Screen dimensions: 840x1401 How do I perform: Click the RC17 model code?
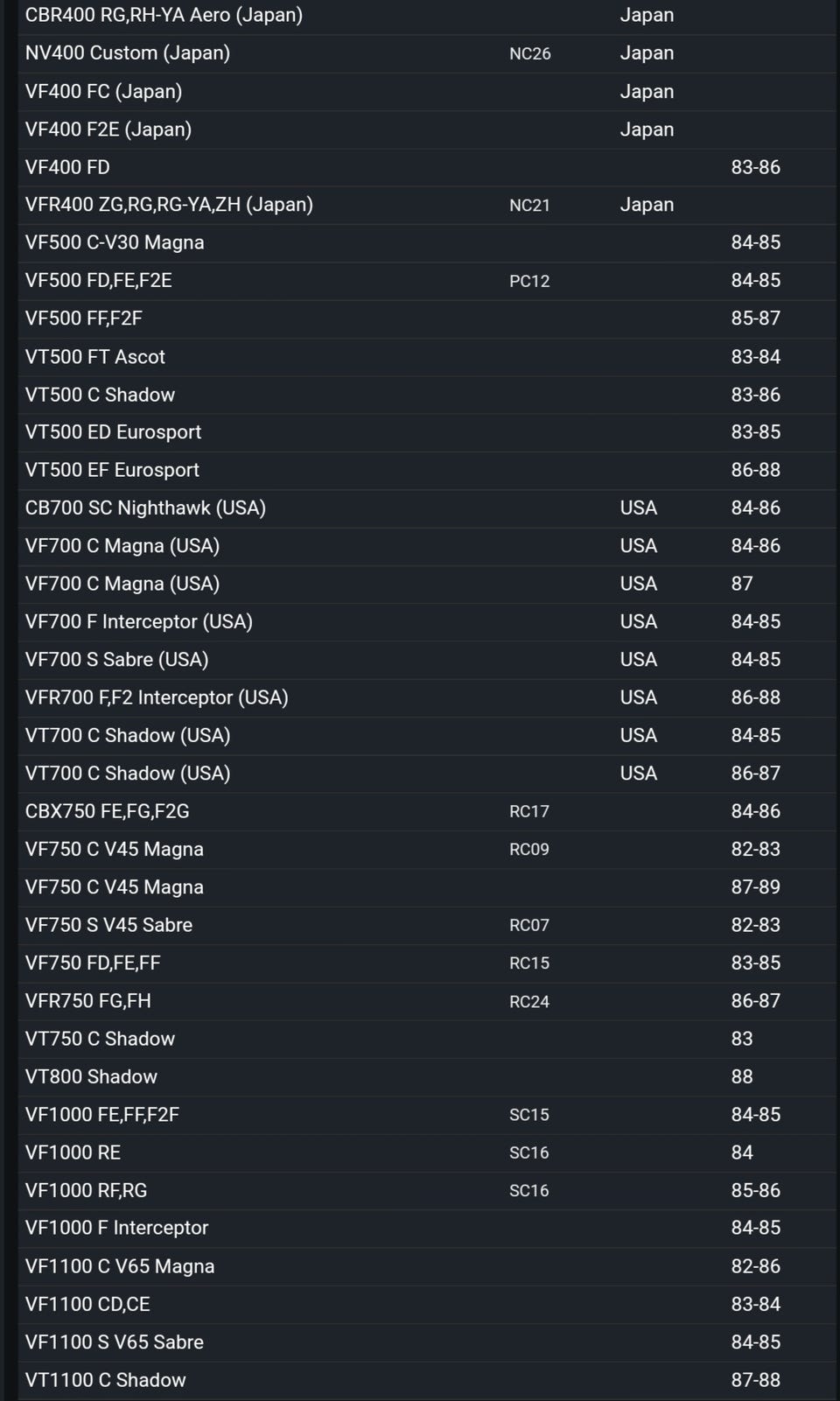tap(528, 812)
